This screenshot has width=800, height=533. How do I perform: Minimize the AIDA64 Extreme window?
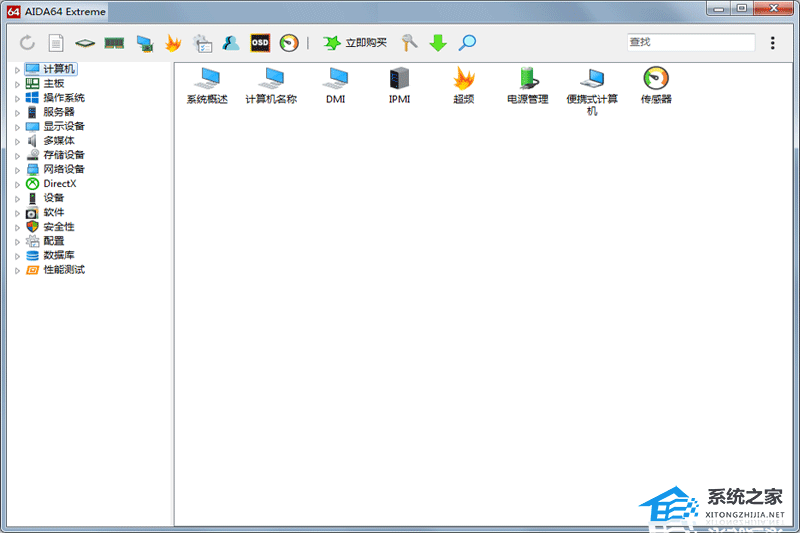(718, 8)
